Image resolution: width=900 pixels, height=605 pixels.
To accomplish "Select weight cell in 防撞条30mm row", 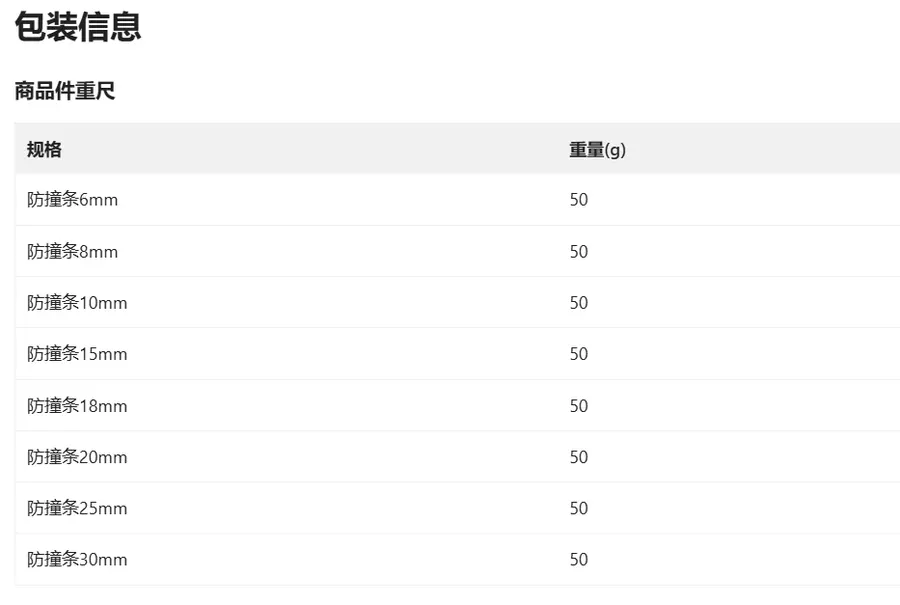I will point(579,559).
